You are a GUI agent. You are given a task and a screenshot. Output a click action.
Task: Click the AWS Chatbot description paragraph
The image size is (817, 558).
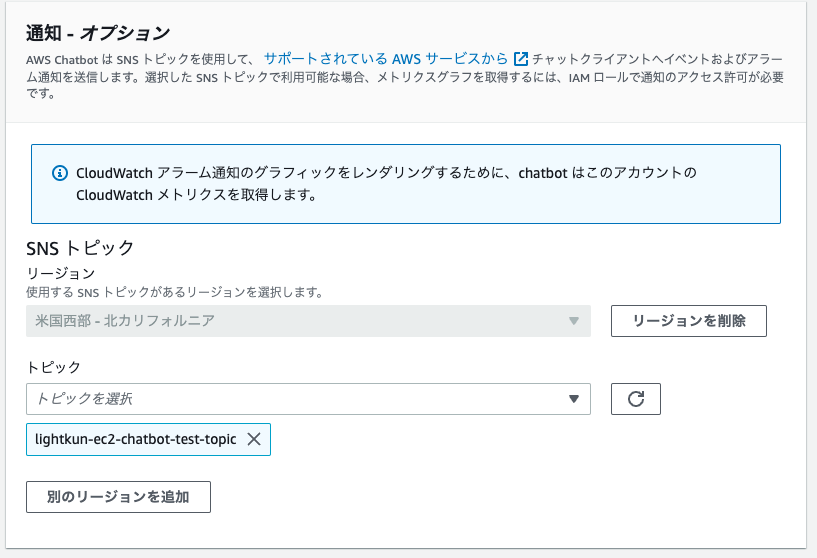[405, 76]
